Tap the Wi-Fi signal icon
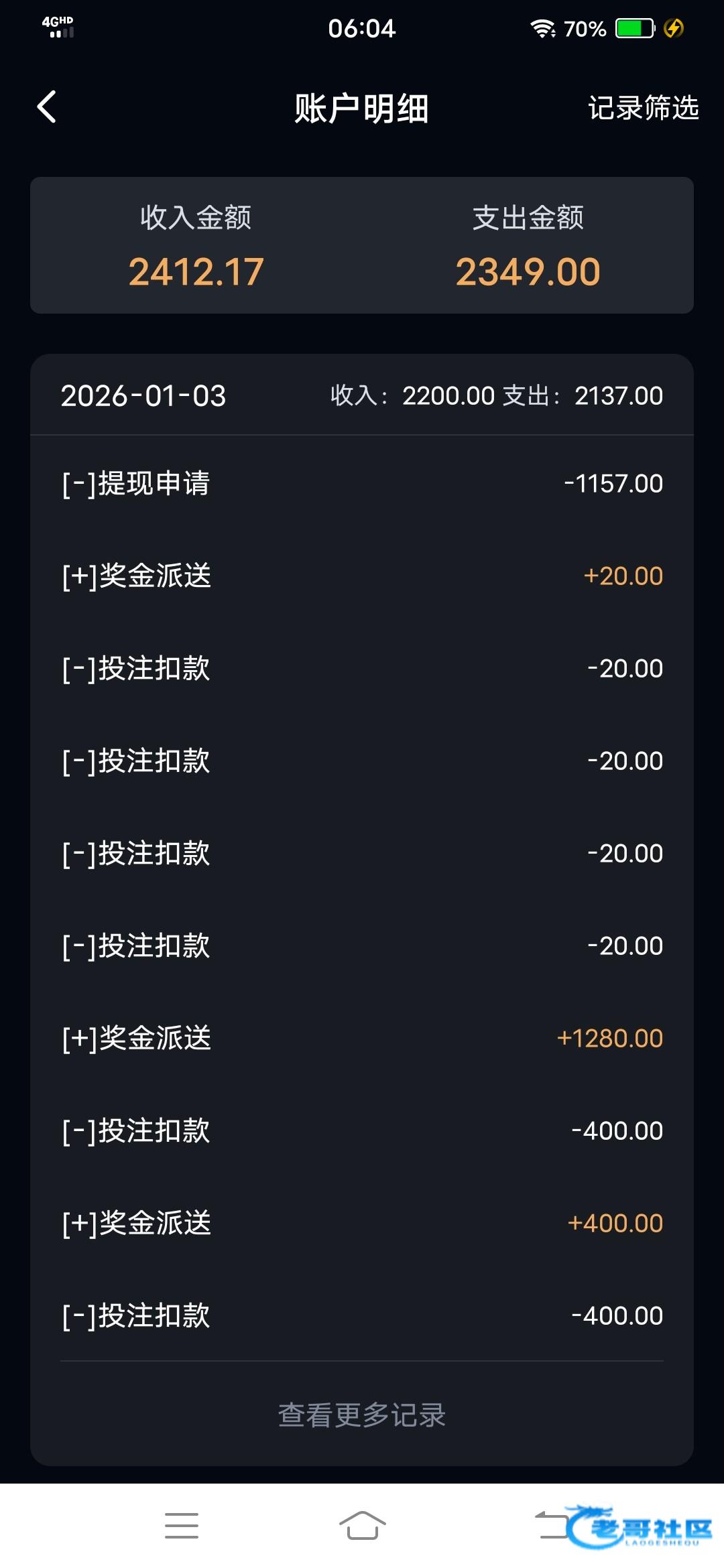Screen dimensions: 724x1568 [x=542, y=29]
